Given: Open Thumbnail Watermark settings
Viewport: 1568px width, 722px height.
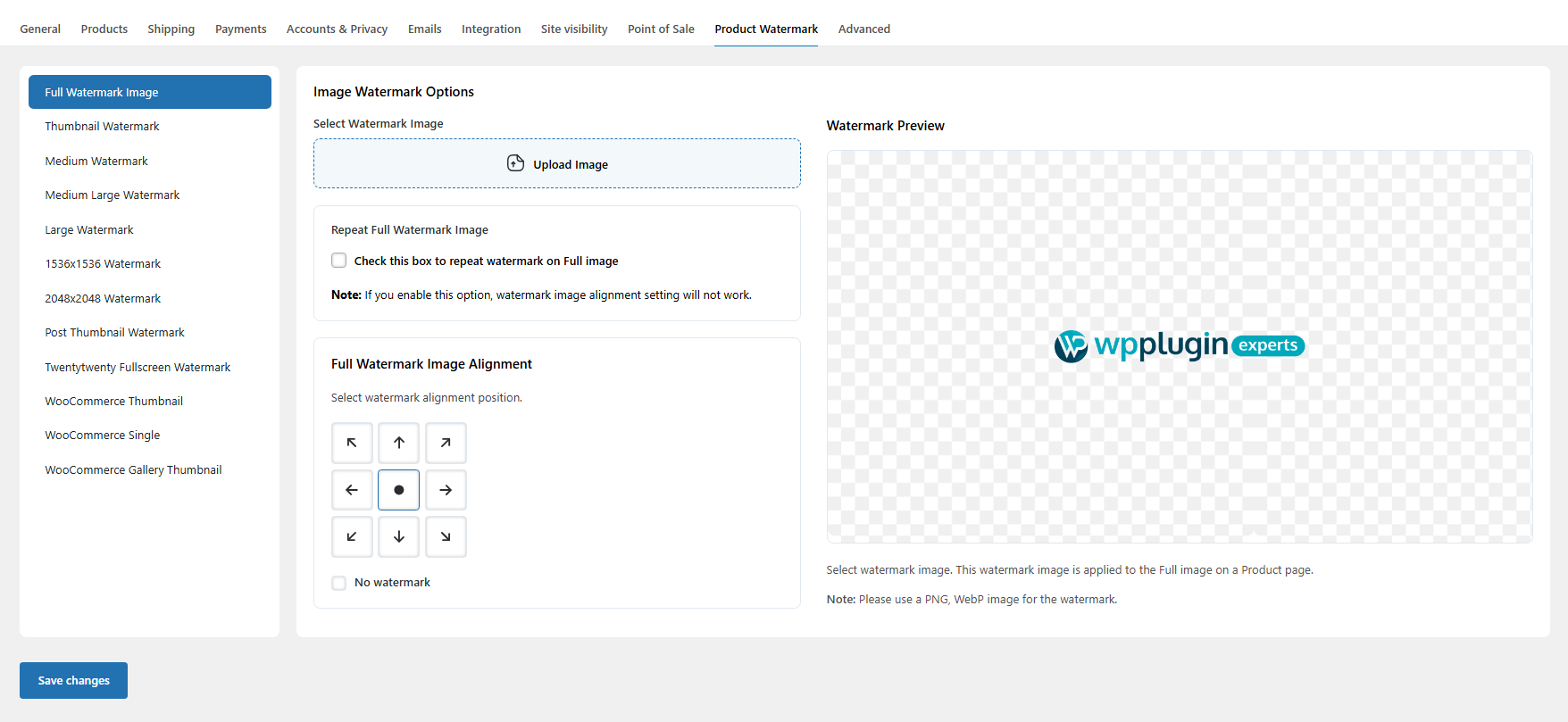Looking at the screenshot, I should [102, 126].
